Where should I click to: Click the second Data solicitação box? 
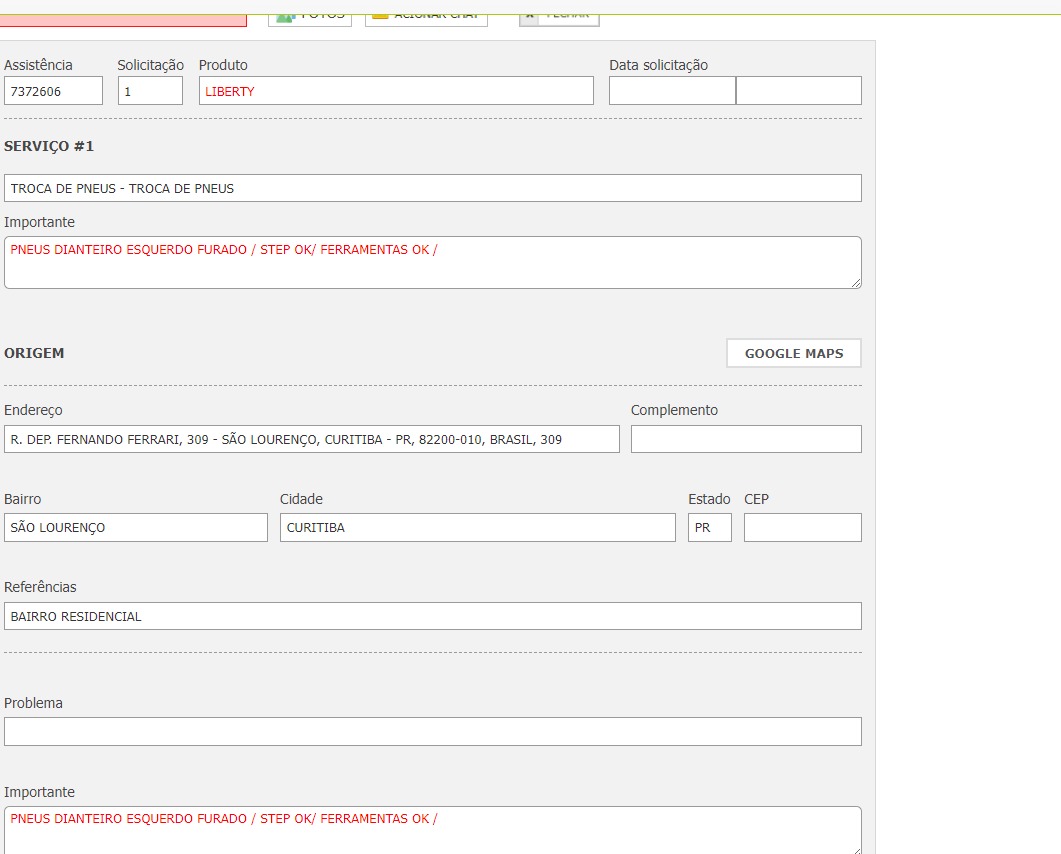click(x=798, y=91)
